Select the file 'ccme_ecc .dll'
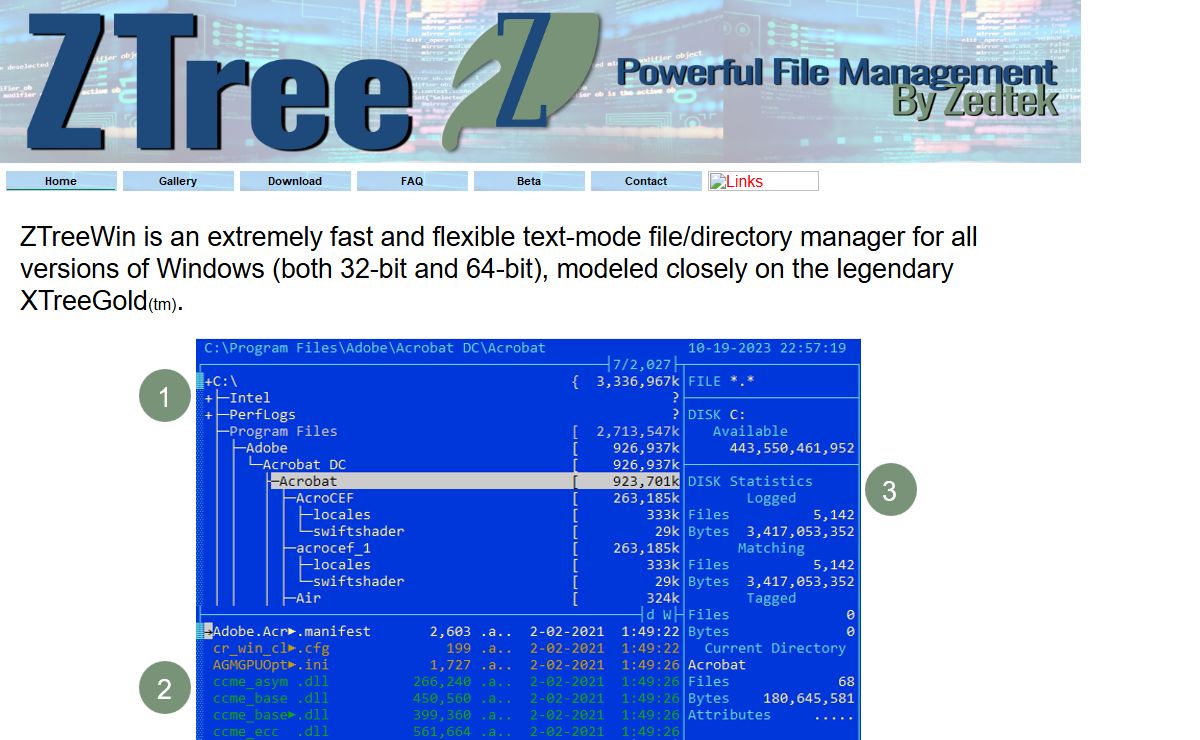This screenshot has width=1200, height=740. click(271, 731)
